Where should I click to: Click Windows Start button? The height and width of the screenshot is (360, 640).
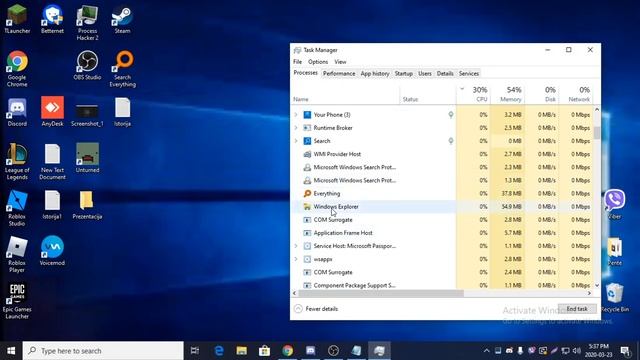[x=11, y=351]
